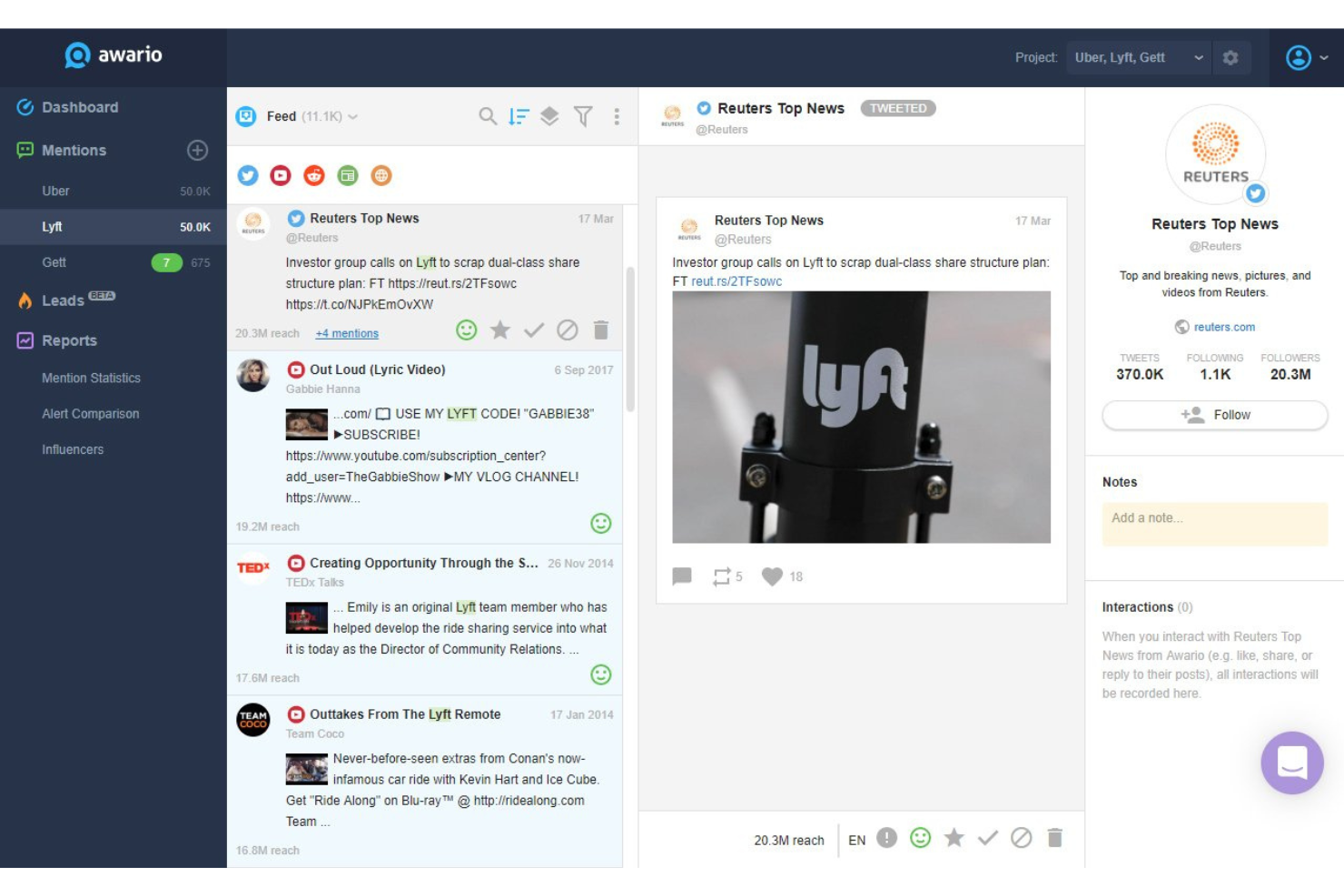Viewport: 1344px width, 896px height.
Task: Follow Reuters Top News on Twitter
Action: pyautogui.click(x=1214, y=415)
